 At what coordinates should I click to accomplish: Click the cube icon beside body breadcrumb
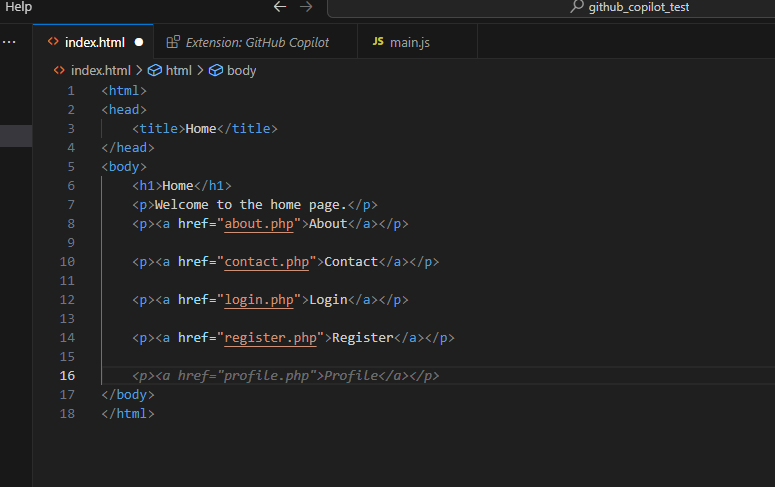coord(216,71)
